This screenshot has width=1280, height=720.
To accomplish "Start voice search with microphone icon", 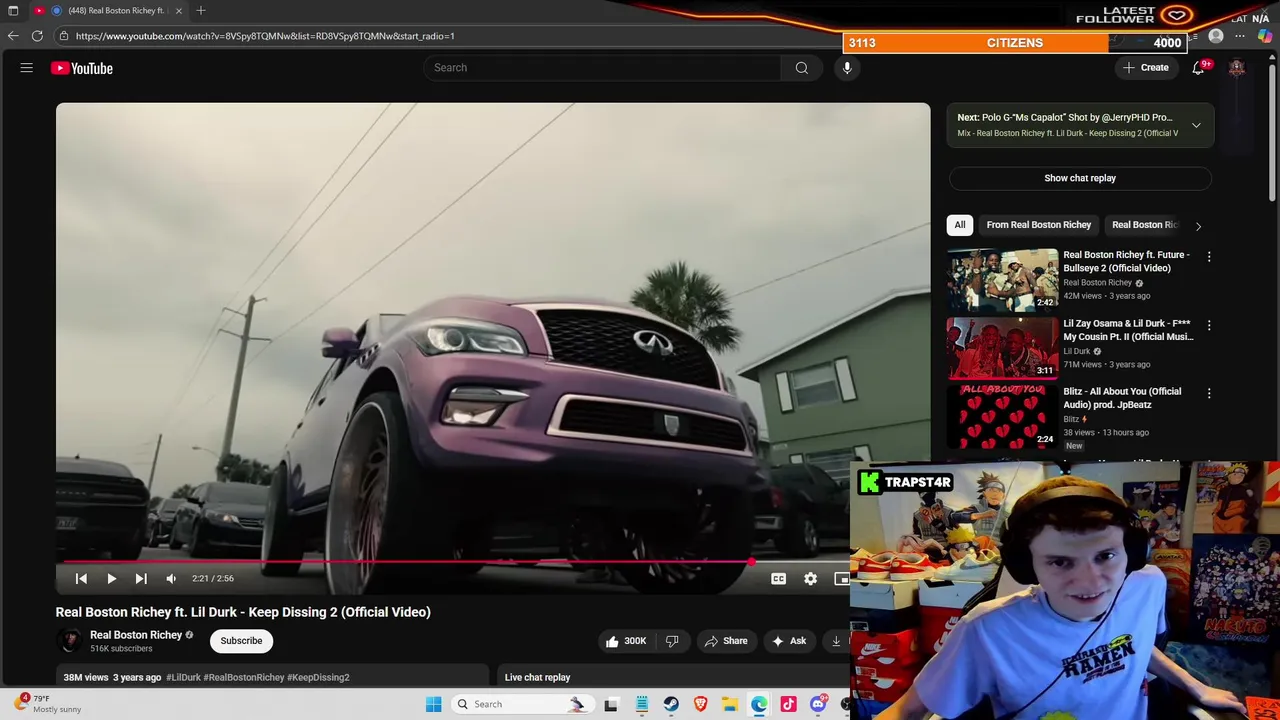I will point(847,68).
